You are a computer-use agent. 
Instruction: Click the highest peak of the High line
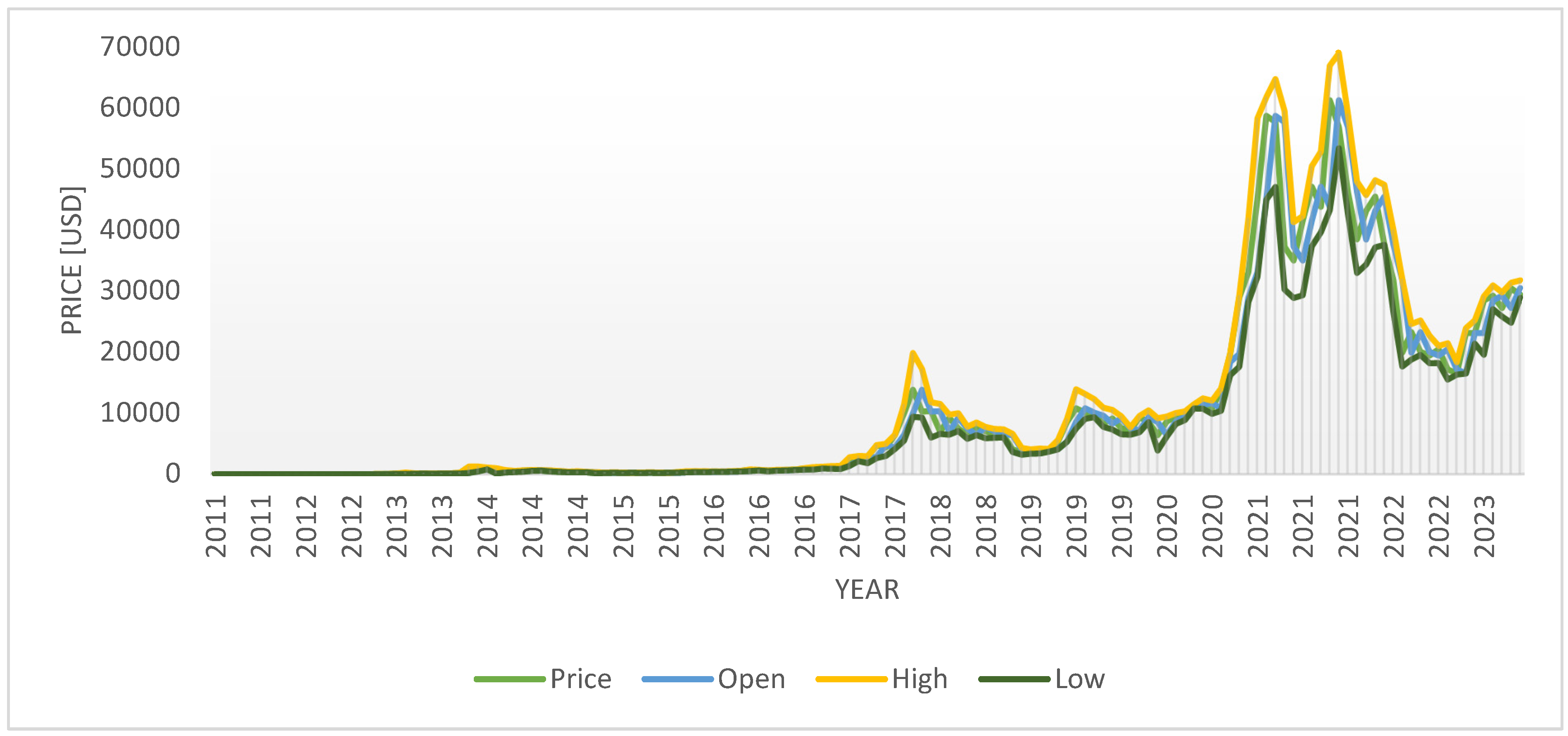coord(1338,53)
